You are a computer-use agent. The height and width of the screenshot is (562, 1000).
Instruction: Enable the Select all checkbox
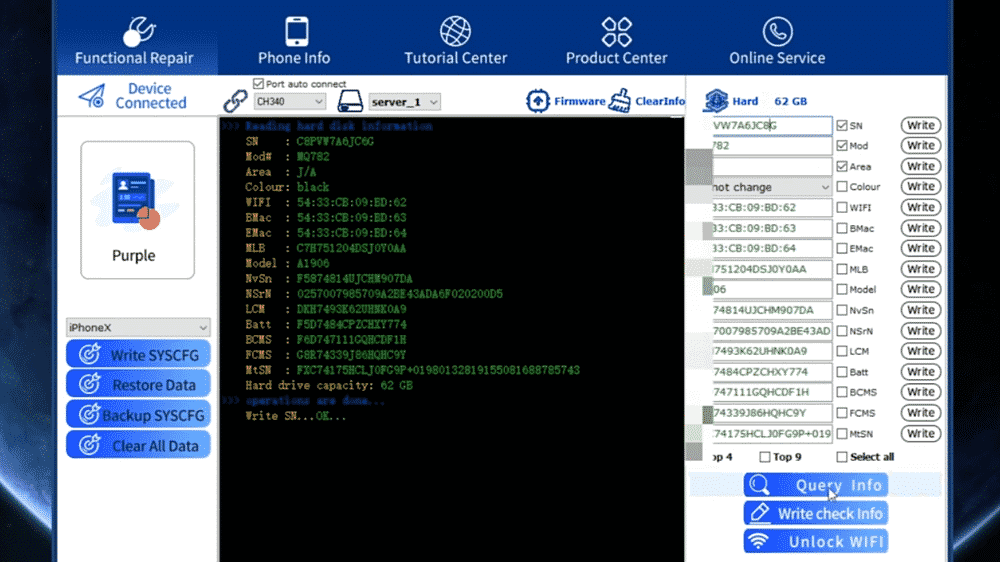tap(842, 457)
